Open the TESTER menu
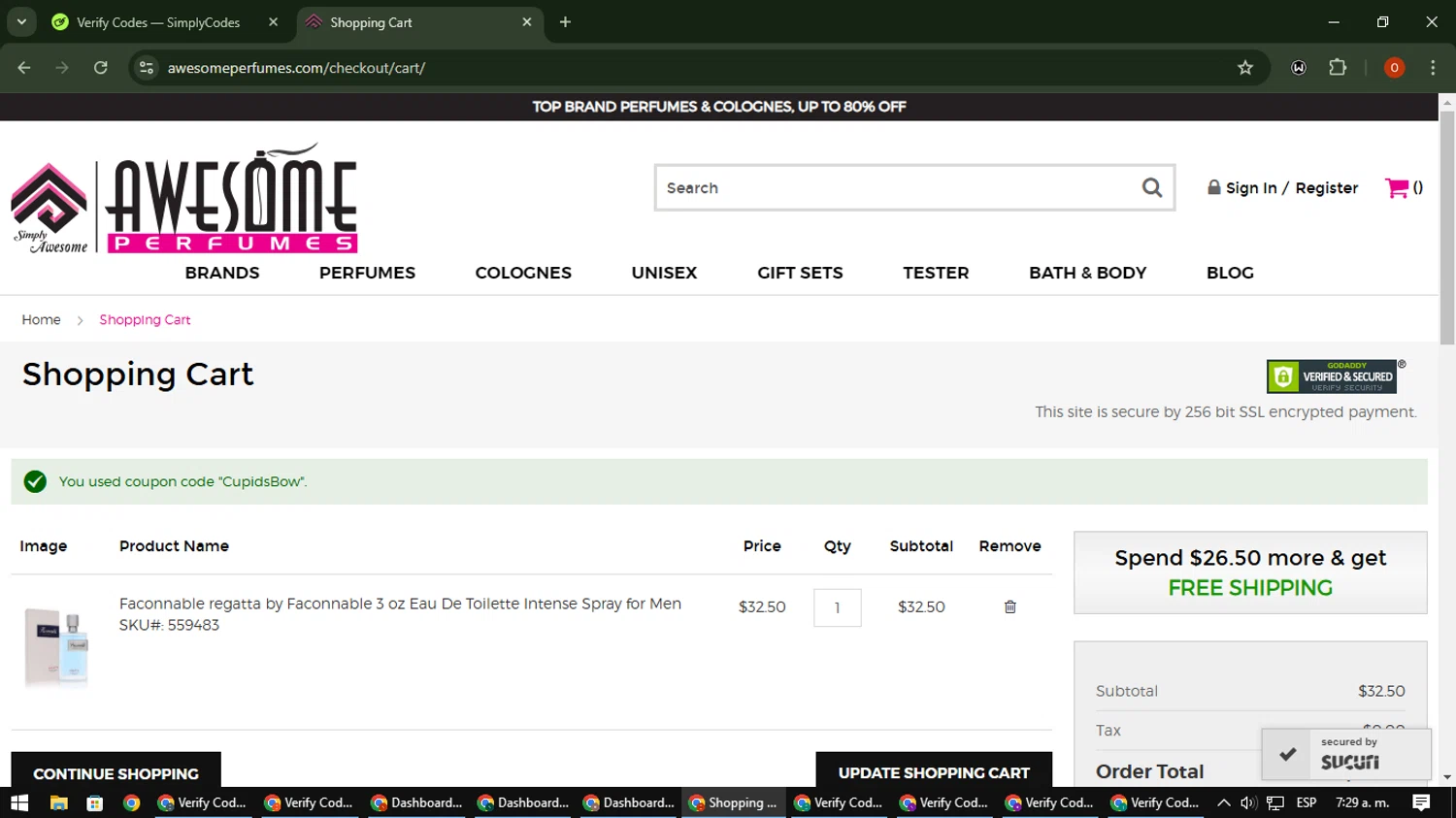The height and width of the screenshot is (818, 1456). [x=936, y=273]
